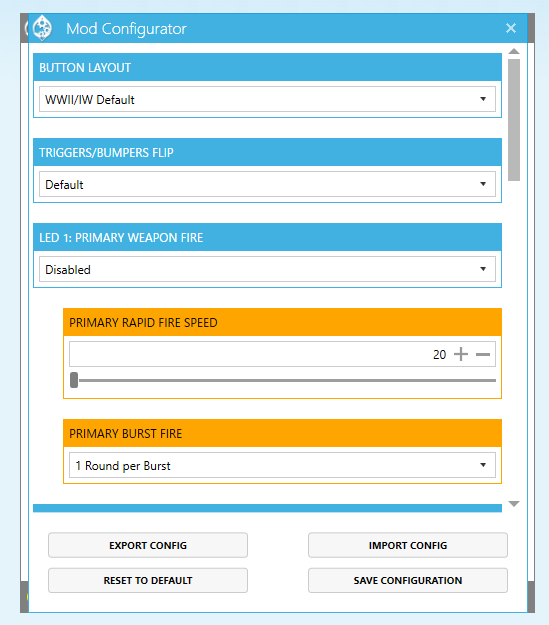This screenshot has width=549, height=625.
Task: Click the scrollbar up arrow
Action: click(514, 51)
